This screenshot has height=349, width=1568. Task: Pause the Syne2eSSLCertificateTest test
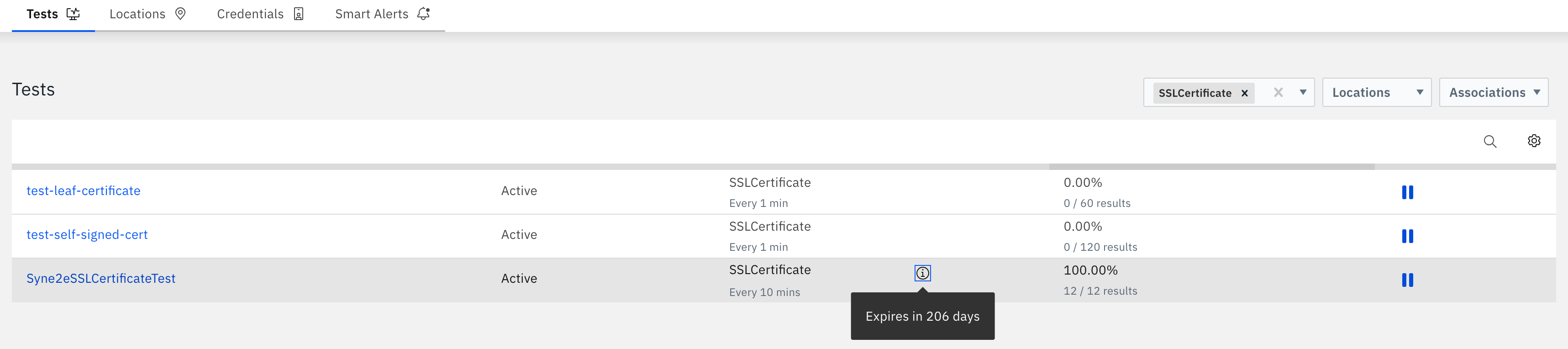[x=1407, y=280]
